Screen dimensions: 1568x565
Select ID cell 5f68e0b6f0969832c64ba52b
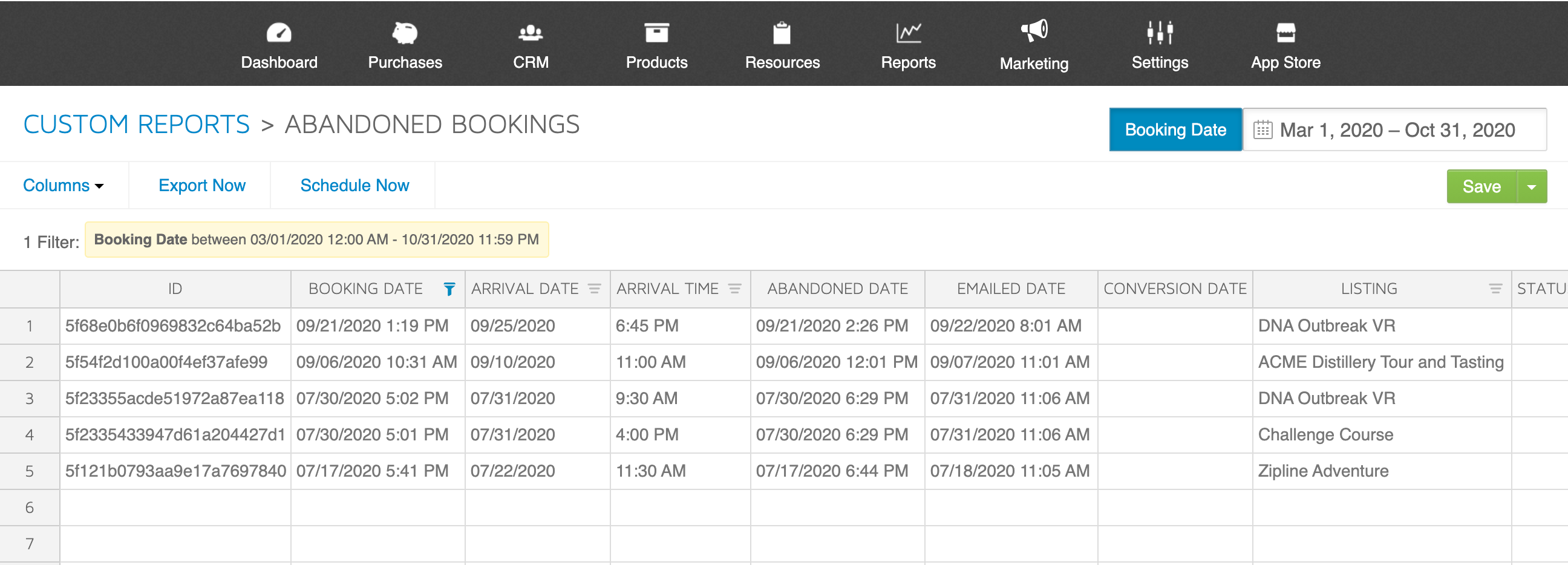(x=175, y=325)
